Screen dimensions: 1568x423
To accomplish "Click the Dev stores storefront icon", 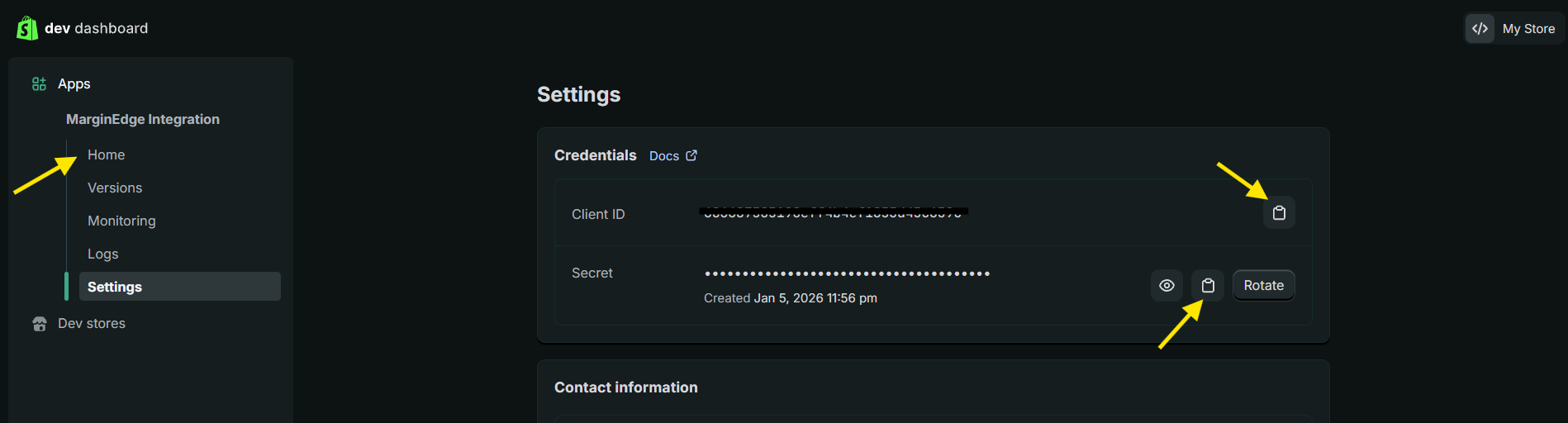I will 39,324.
